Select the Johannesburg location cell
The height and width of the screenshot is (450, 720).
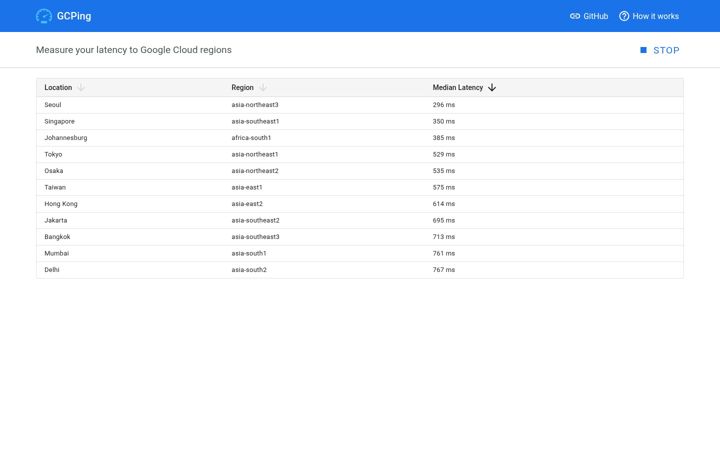click(x=66, y=138)
